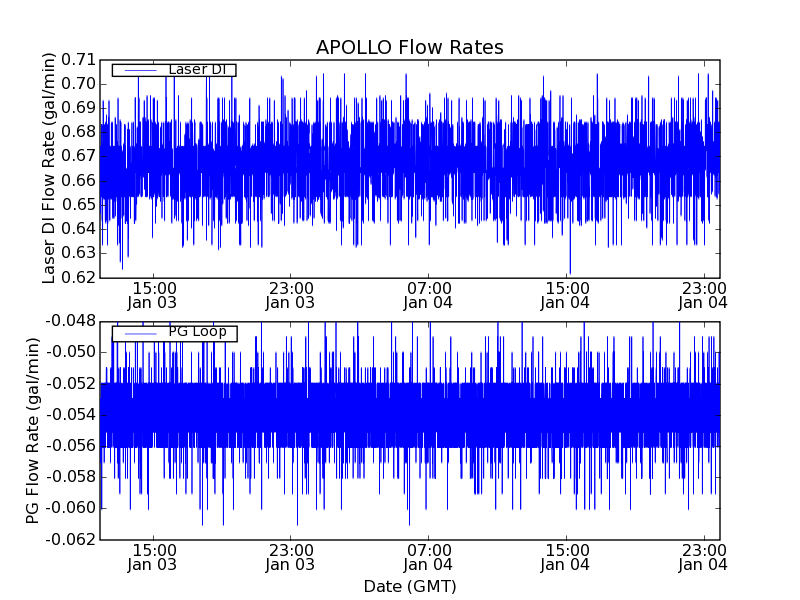
Task: Click "15:00 Jan 03" tick under Laser DI plot
Action: click(152, 296)
